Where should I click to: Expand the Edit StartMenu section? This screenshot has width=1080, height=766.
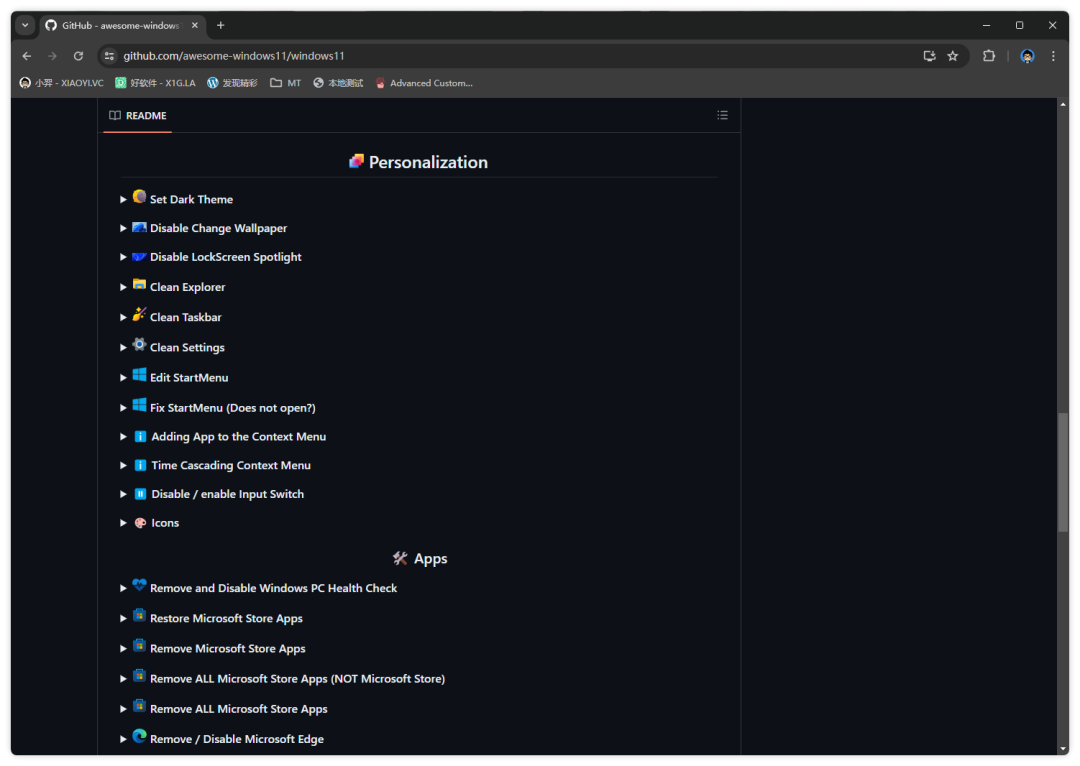click(x=123, y=377)
